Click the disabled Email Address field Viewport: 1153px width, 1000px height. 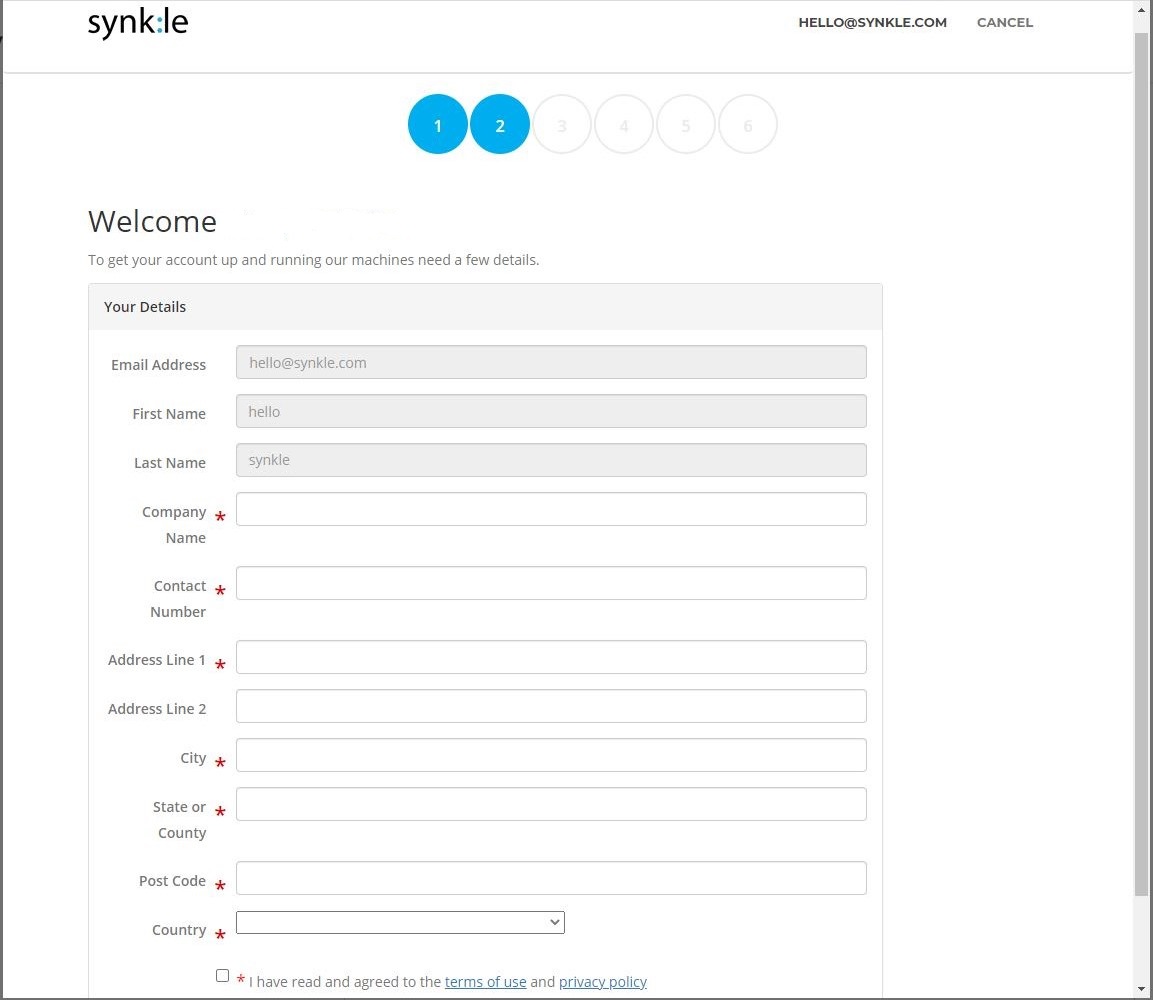point(551,362)
